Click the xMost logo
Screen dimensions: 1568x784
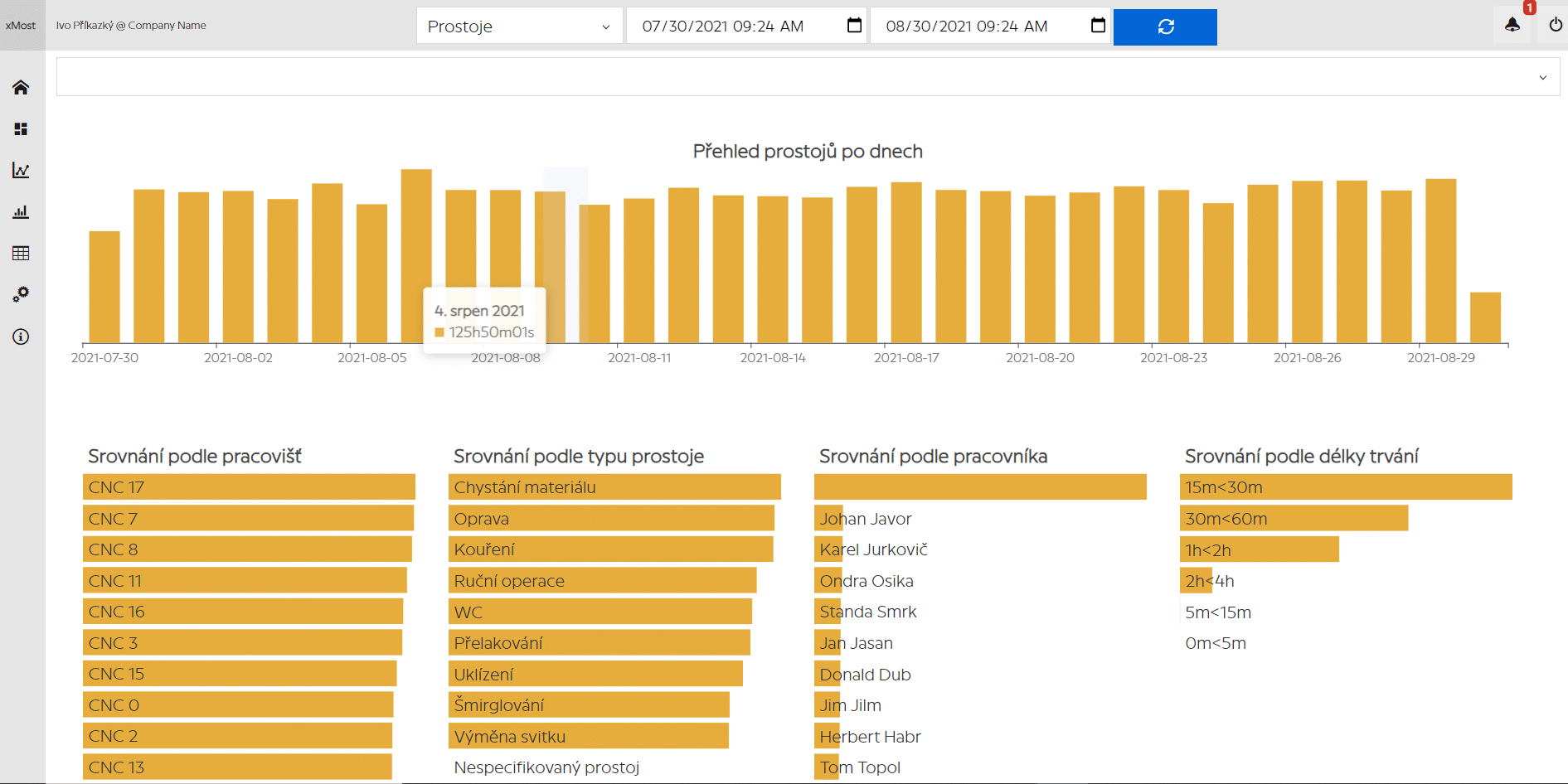[x=21, y=26]
